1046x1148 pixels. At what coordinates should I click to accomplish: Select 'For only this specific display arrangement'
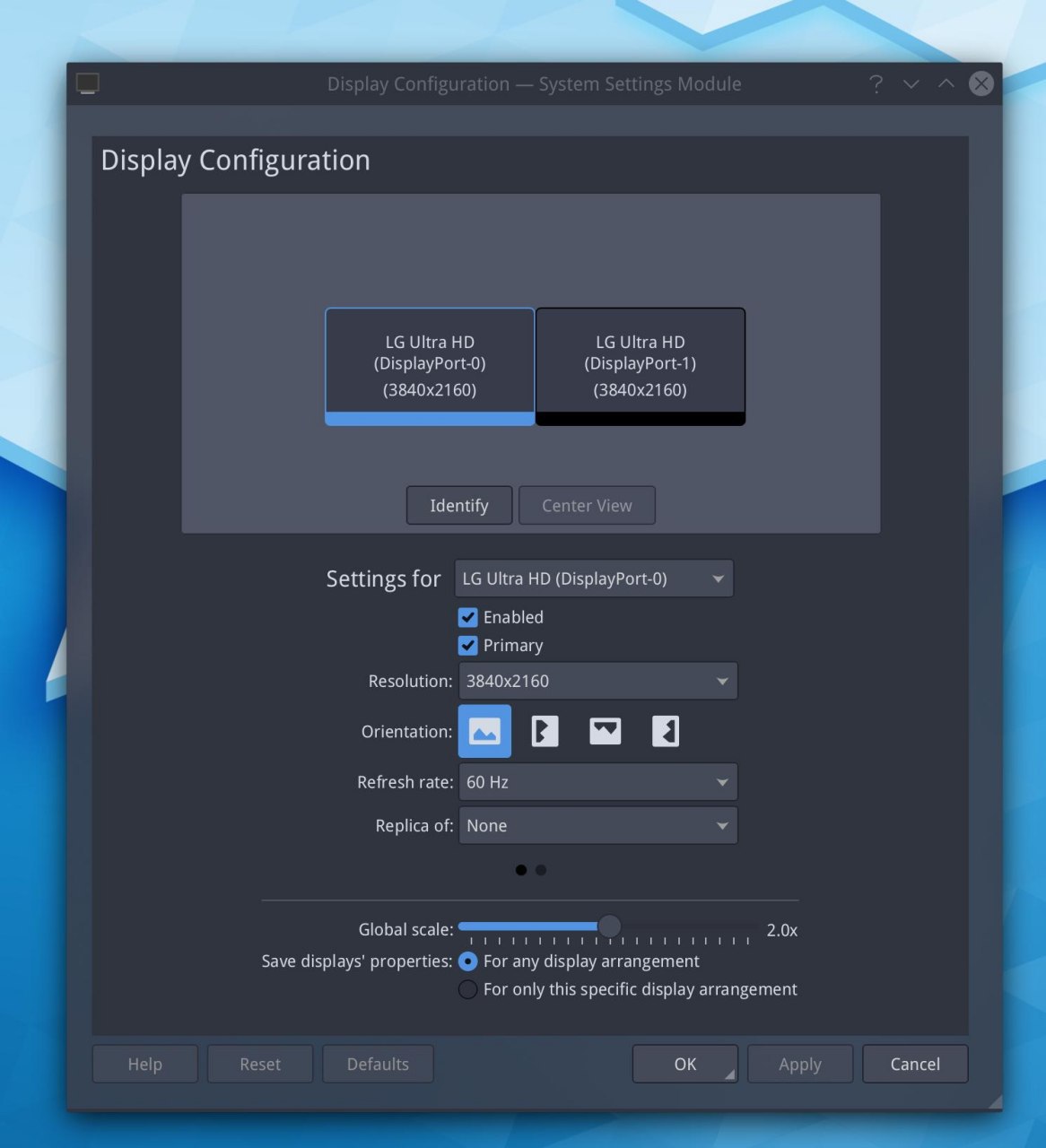pyautogui.click(x=467, y=989)
